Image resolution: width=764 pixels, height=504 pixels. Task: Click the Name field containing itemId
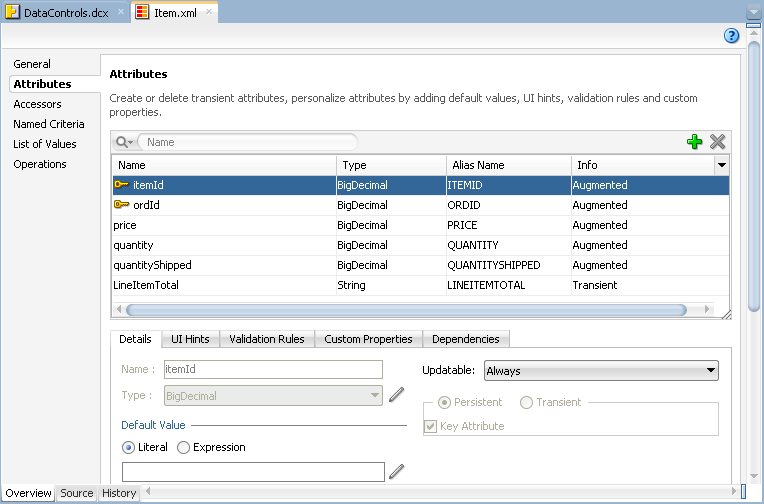[x=273, y=369]
